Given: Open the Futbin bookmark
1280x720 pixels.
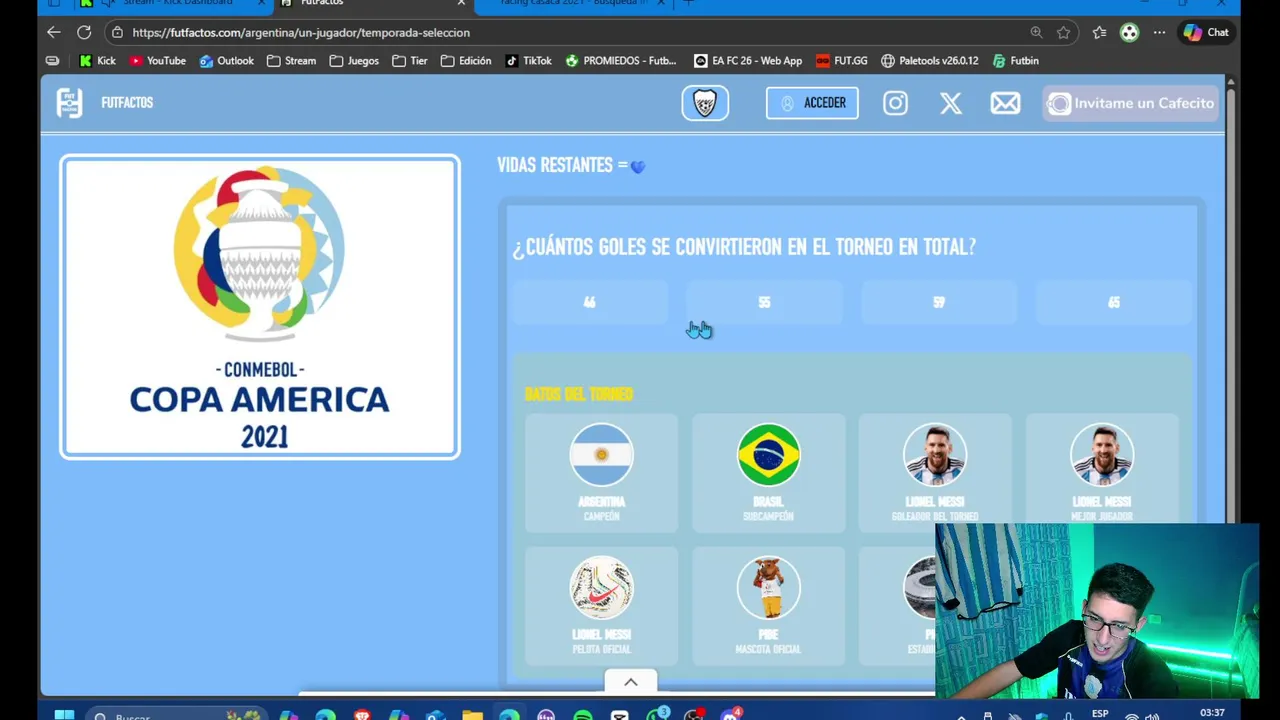Looking at the screenshot, I should (x=1015, y=61).
